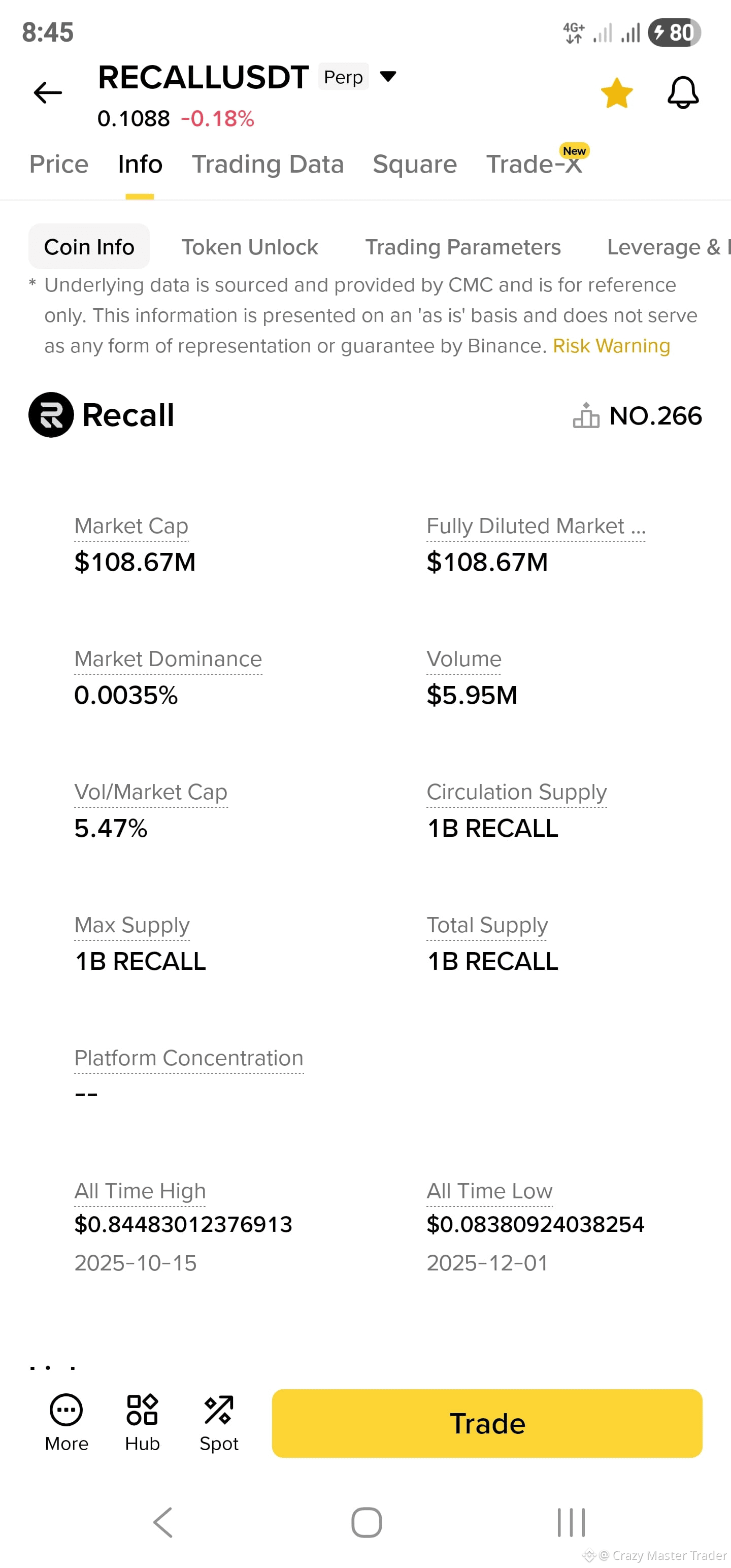Switch to Spot trading icon
Screen dimensions: 731x1568
point(218,1410)
